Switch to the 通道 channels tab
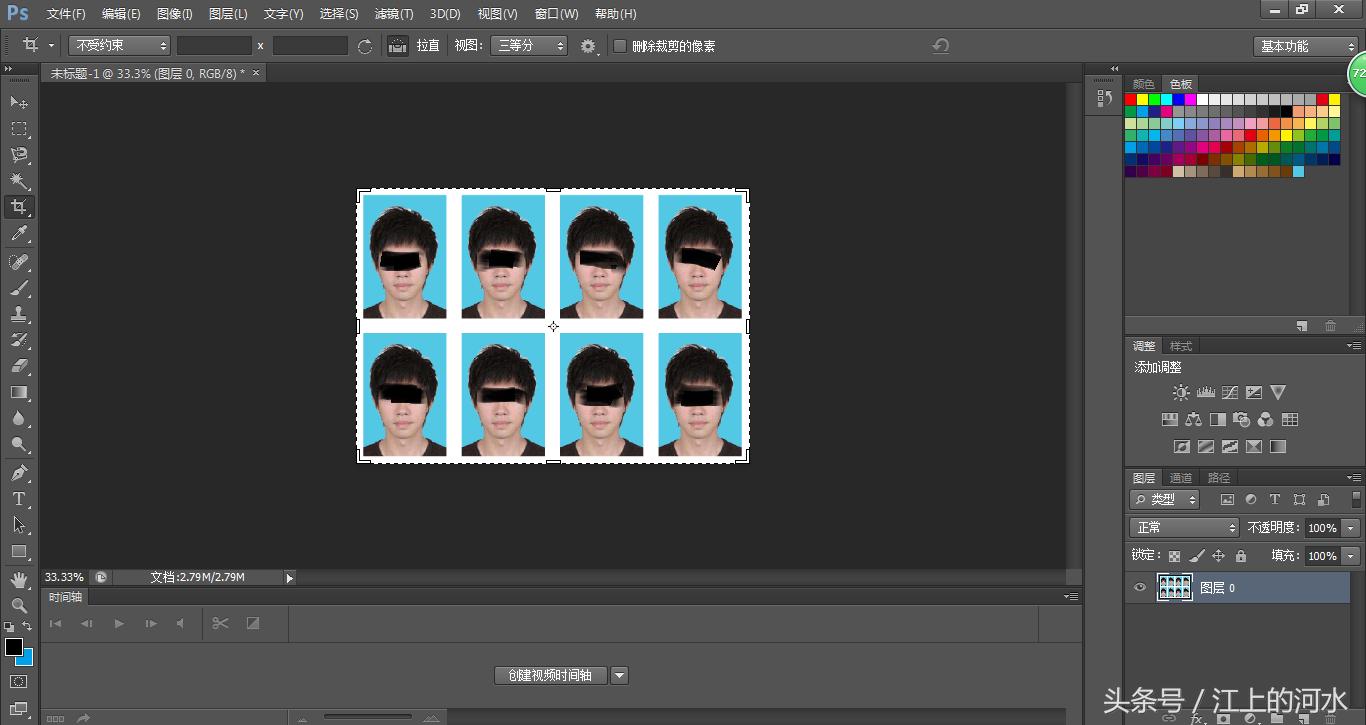Viewport: 1366px width, 725px height. coord(1181,478)
